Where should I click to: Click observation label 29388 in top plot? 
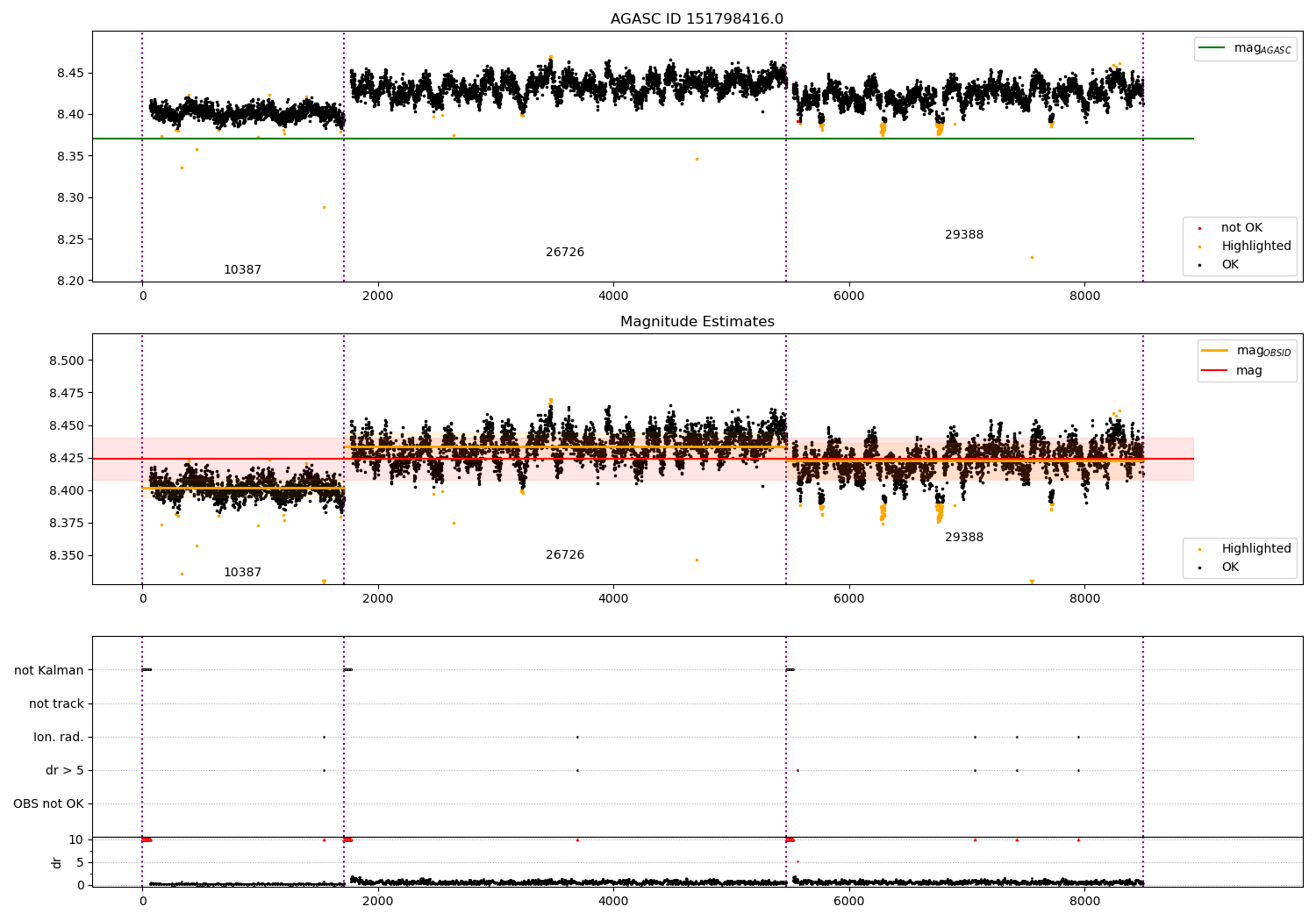click(x=964, y=235)
